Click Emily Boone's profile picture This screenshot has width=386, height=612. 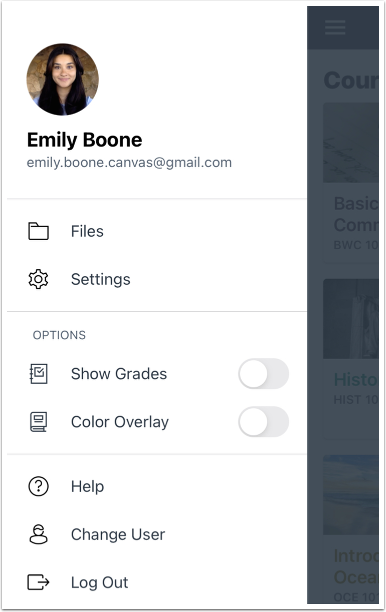coord(62,79)
